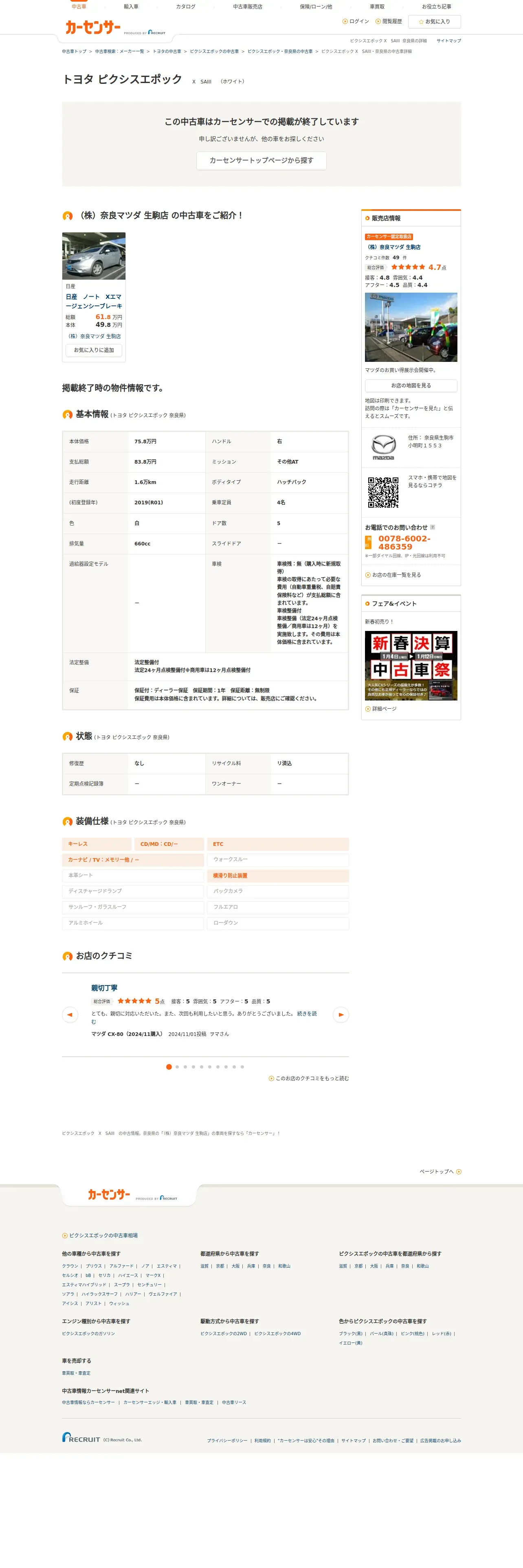This screenshot has width=523, height=1568.
Task: Click the ログイン link
Action: tap(356, 21)
